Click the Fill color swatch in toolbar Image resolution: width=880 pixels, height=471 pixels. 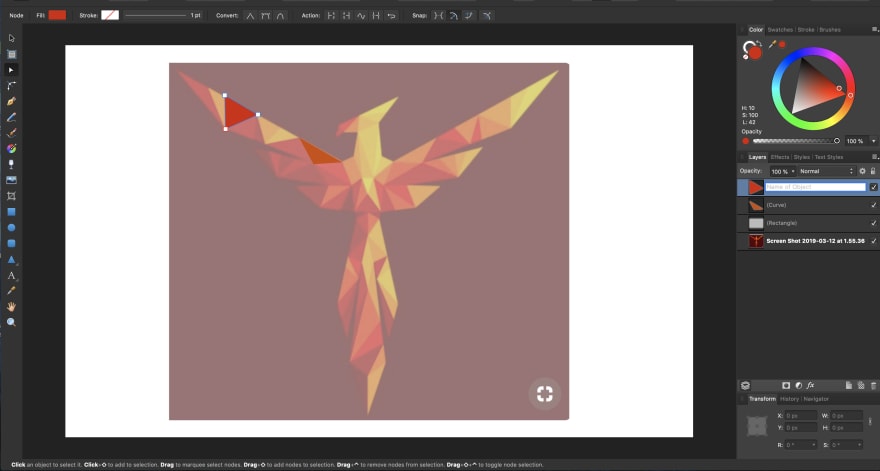tap(57, 15)
